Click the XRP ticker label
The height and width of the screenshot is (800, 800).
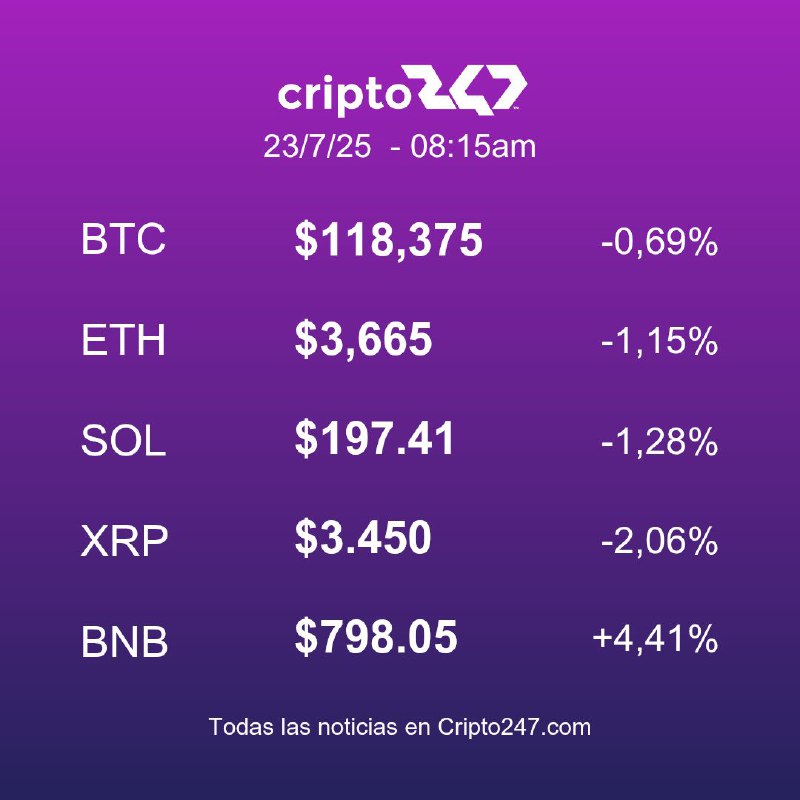tap(124, 541)
